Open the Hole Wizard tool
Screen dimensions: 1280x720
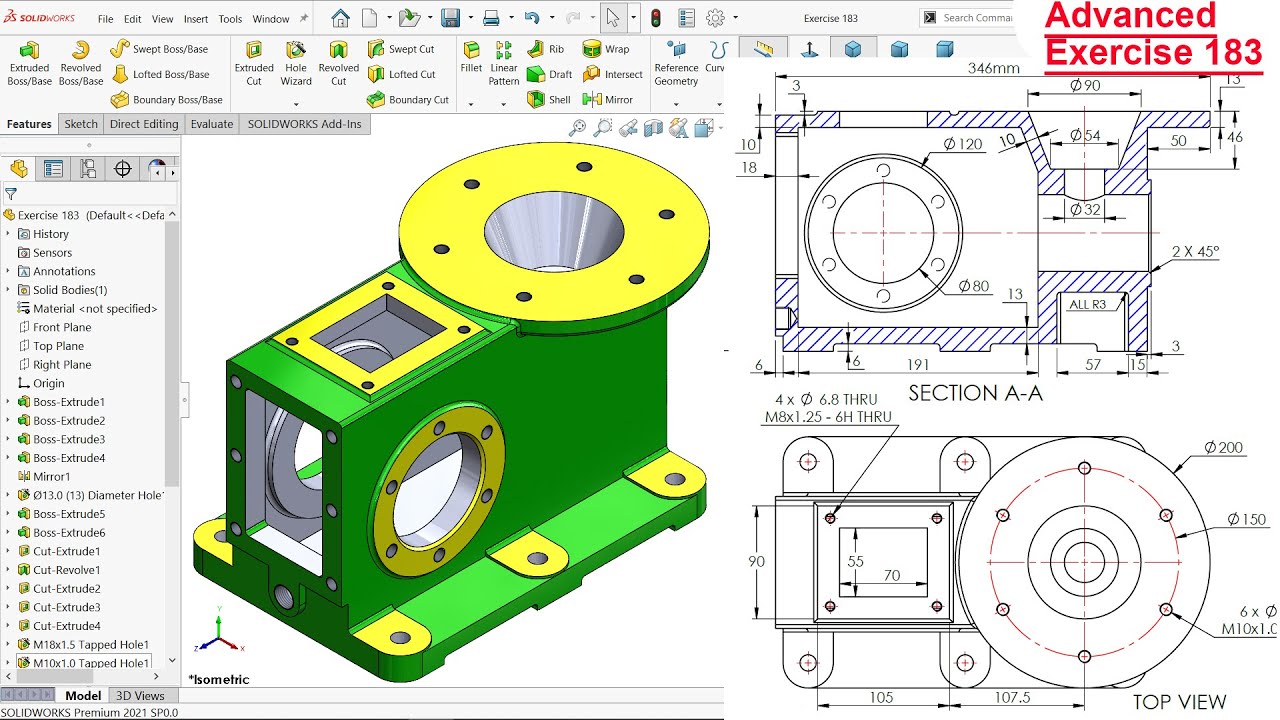click(x=296, y=63)
